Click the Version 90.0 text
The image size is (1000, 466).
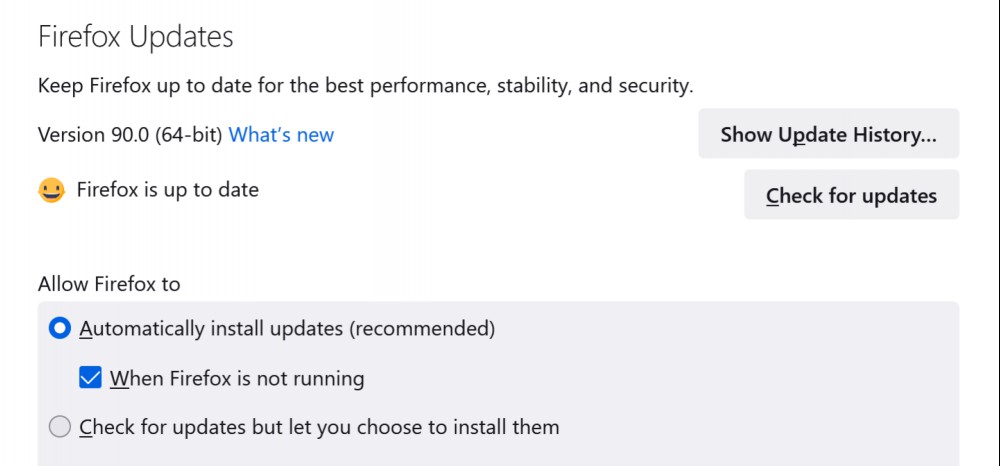pyautogui.click(x=94, y=135)
